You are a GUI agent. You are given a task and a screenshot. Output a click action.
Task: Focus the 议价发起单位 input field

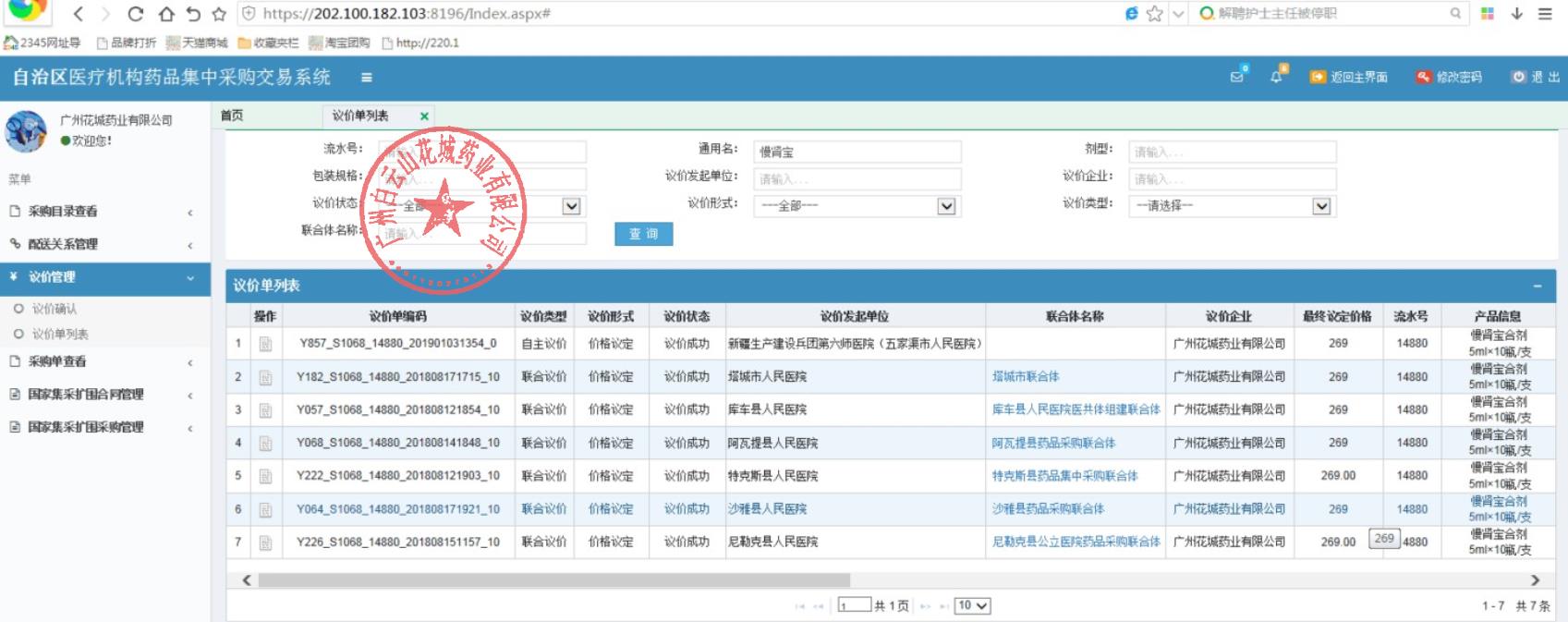(x=857, y=179)
